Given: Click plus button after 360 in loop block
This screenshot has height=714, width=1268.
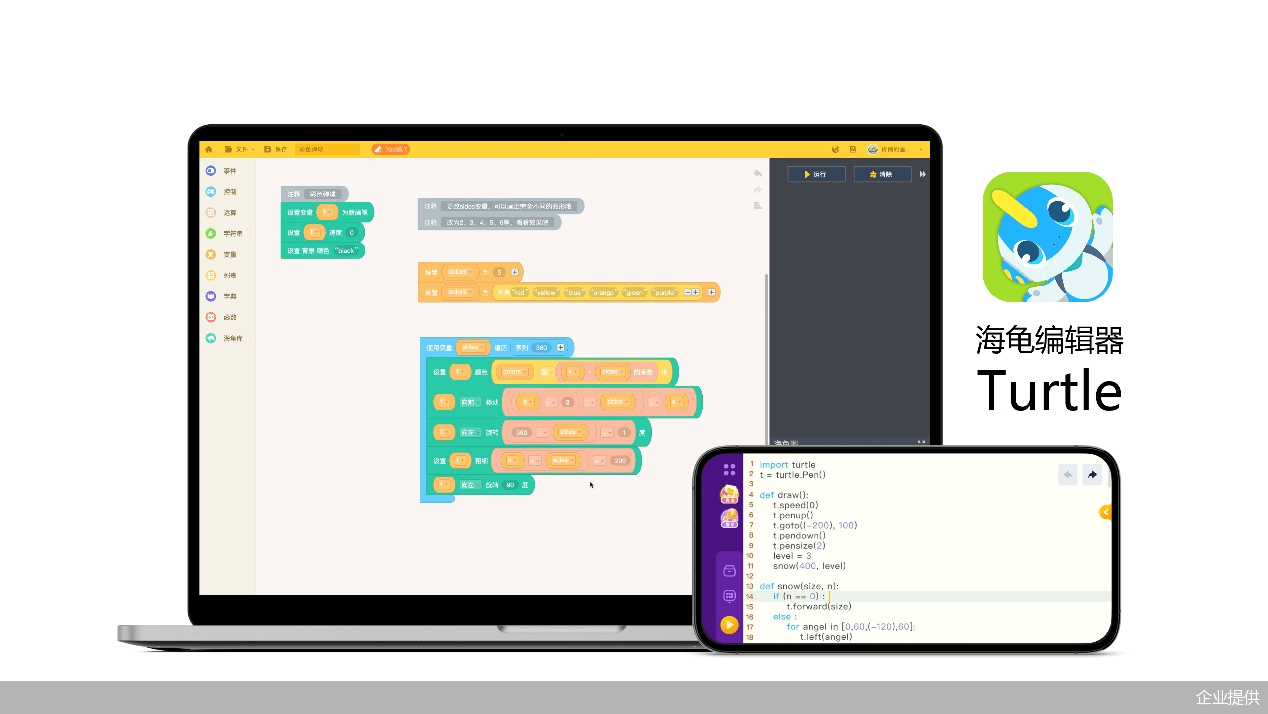Looking at the screenshot, I should click(x=560, y=347).
